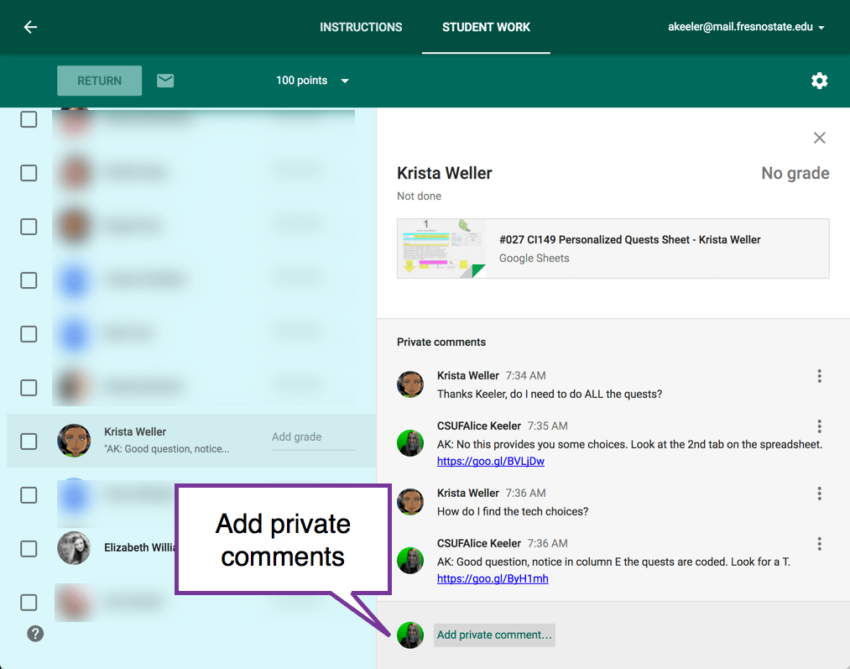The image size is (850, 669).
Task: Open the https://goo.gl/ByH1mh link
Action: (493, 578)
